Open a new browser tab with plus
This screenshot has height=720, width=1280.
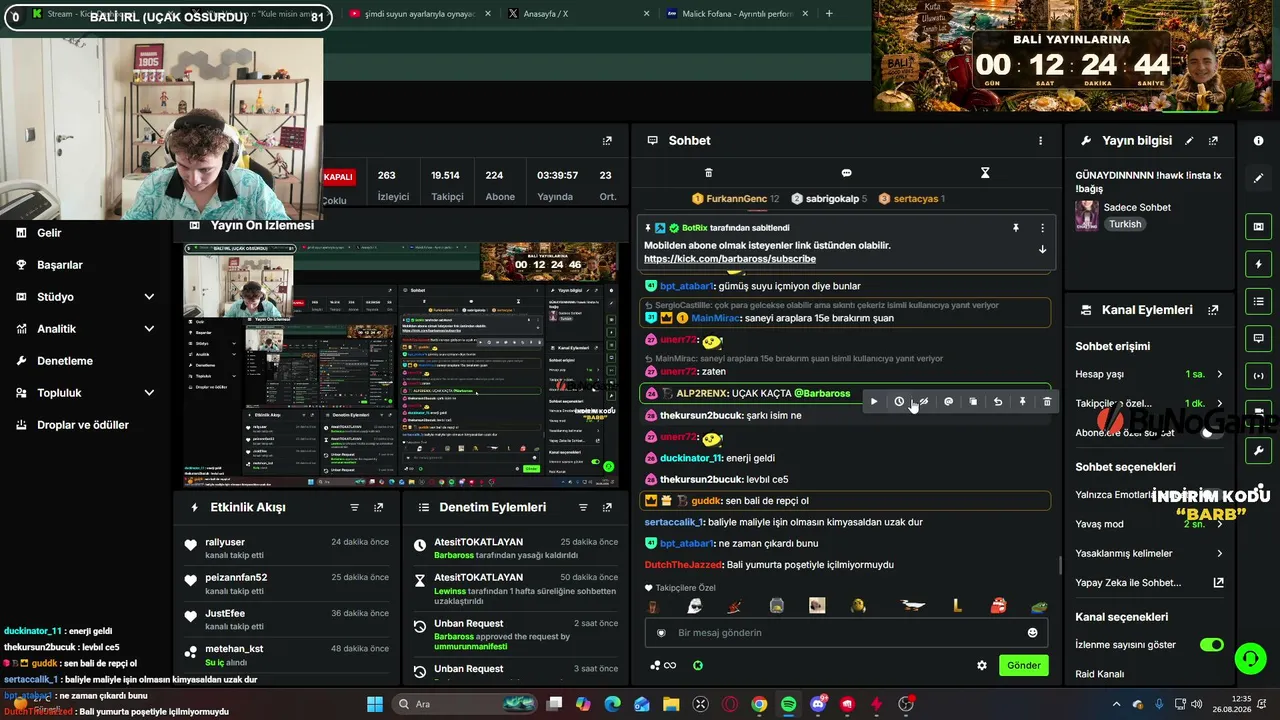click(829, 14)
